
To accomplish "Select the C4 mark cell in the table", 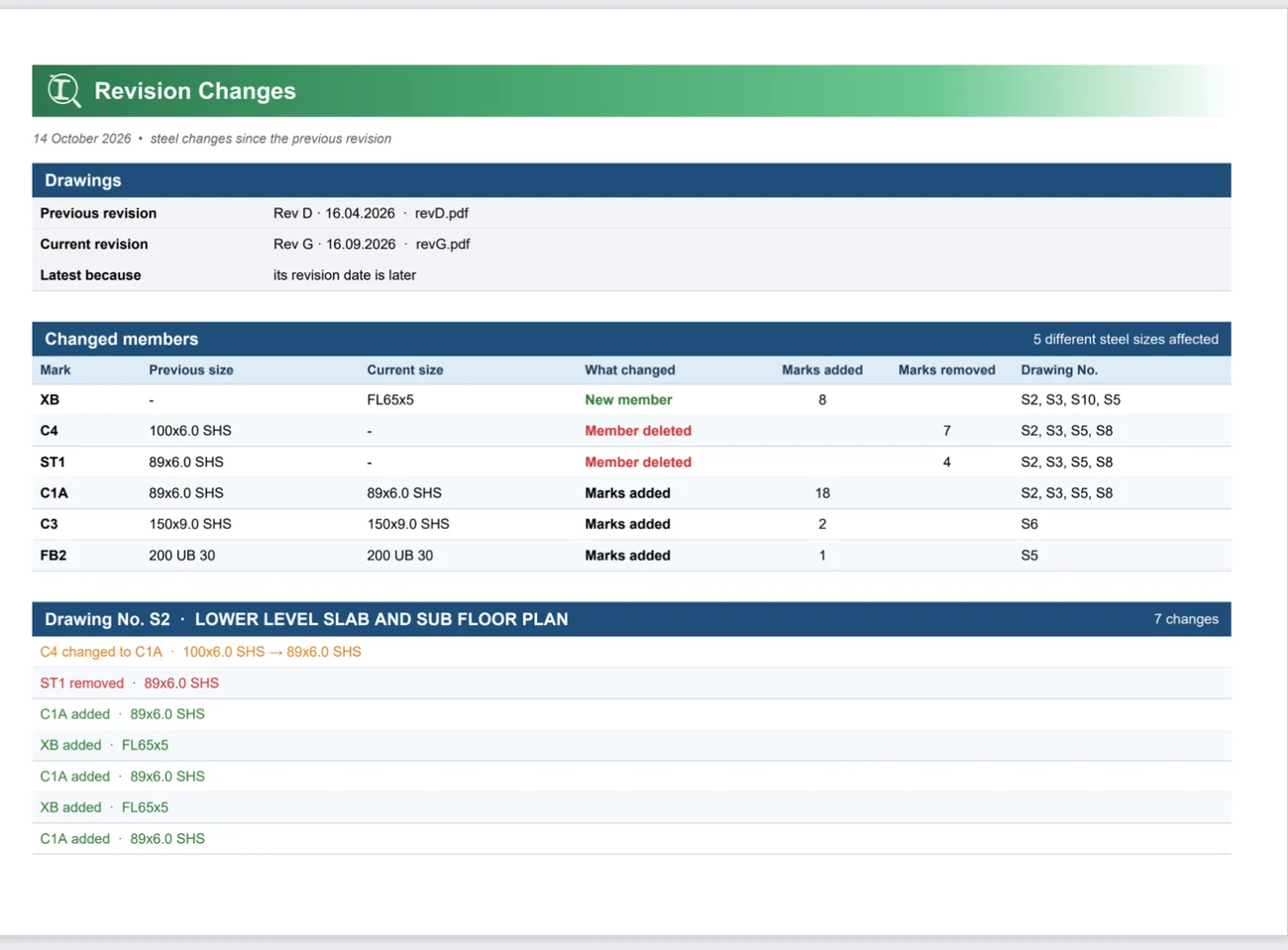I will point(50,431).
